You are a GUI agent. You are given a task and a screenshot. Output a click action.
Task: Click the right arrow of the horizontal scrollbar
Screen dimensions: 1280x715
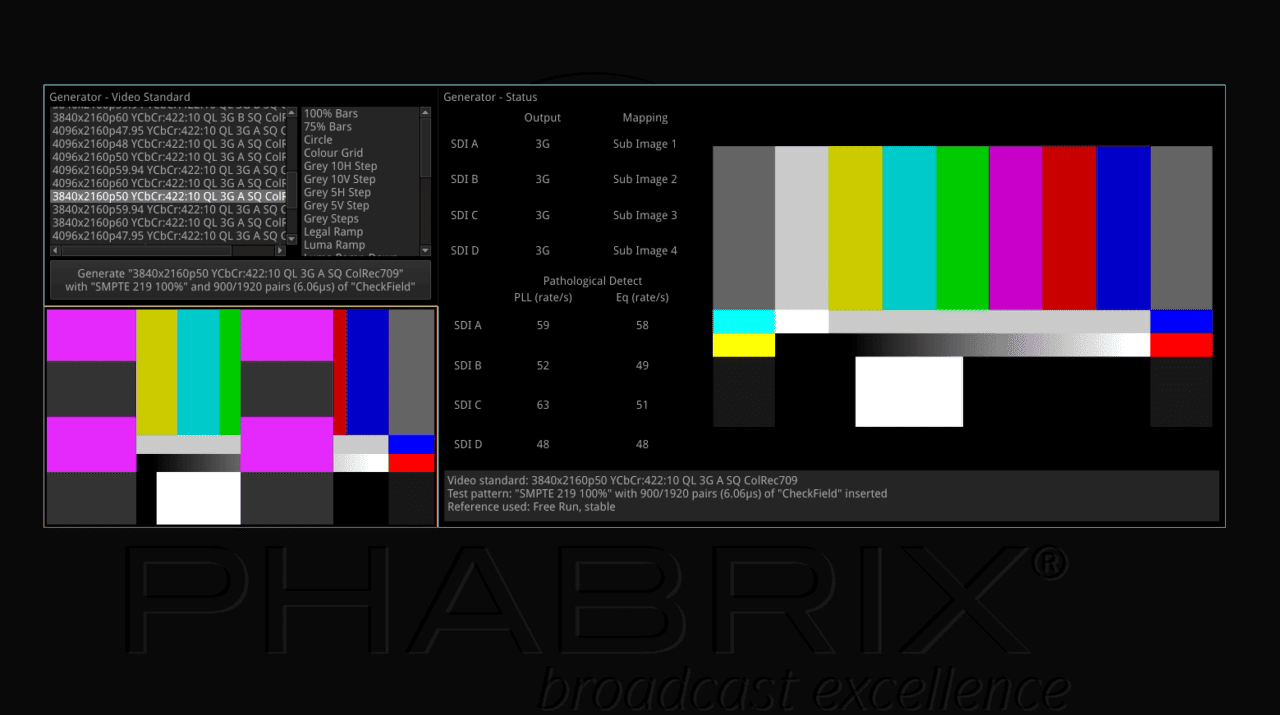coord(281,250)
